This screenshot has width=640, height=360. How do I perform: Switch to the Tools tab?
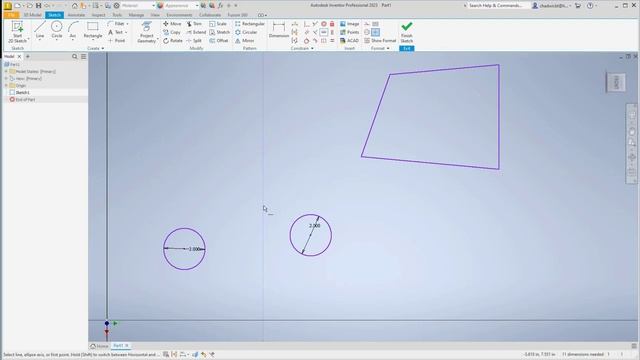click(x=117, y=15)
